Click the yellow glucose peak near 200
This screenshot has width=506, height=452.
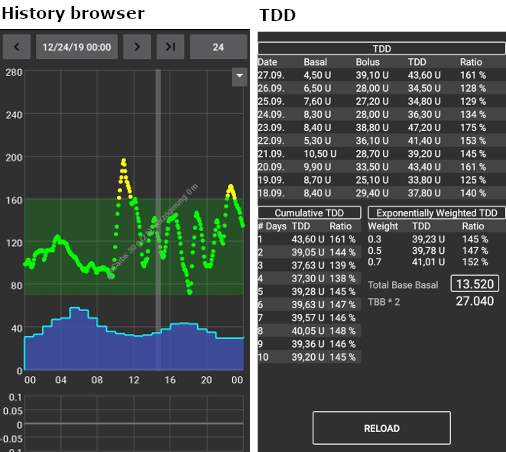coord(124,162)
